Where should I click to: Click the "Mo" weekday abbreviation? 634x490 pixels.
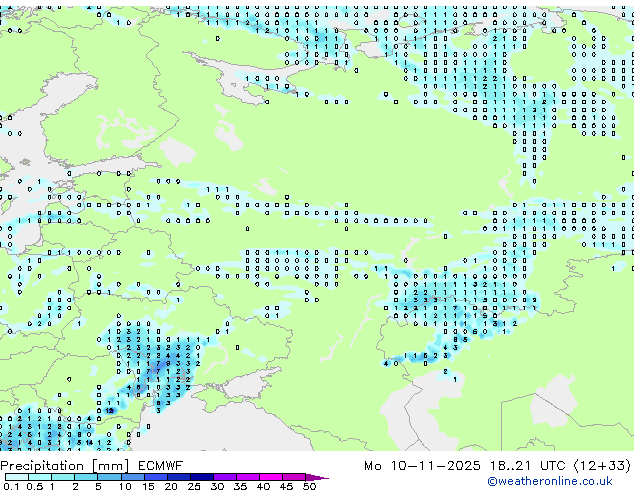click(x=372, y=466)
